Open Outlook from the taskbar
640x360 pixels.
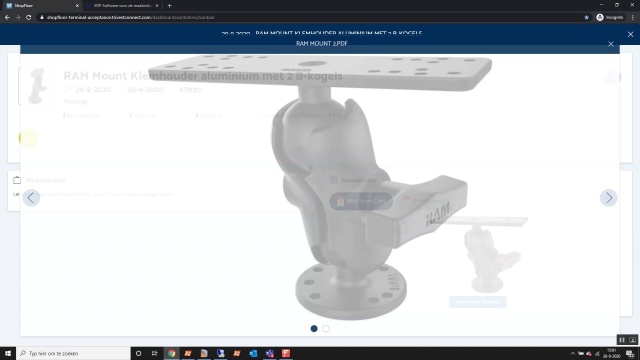click(253, 353)
